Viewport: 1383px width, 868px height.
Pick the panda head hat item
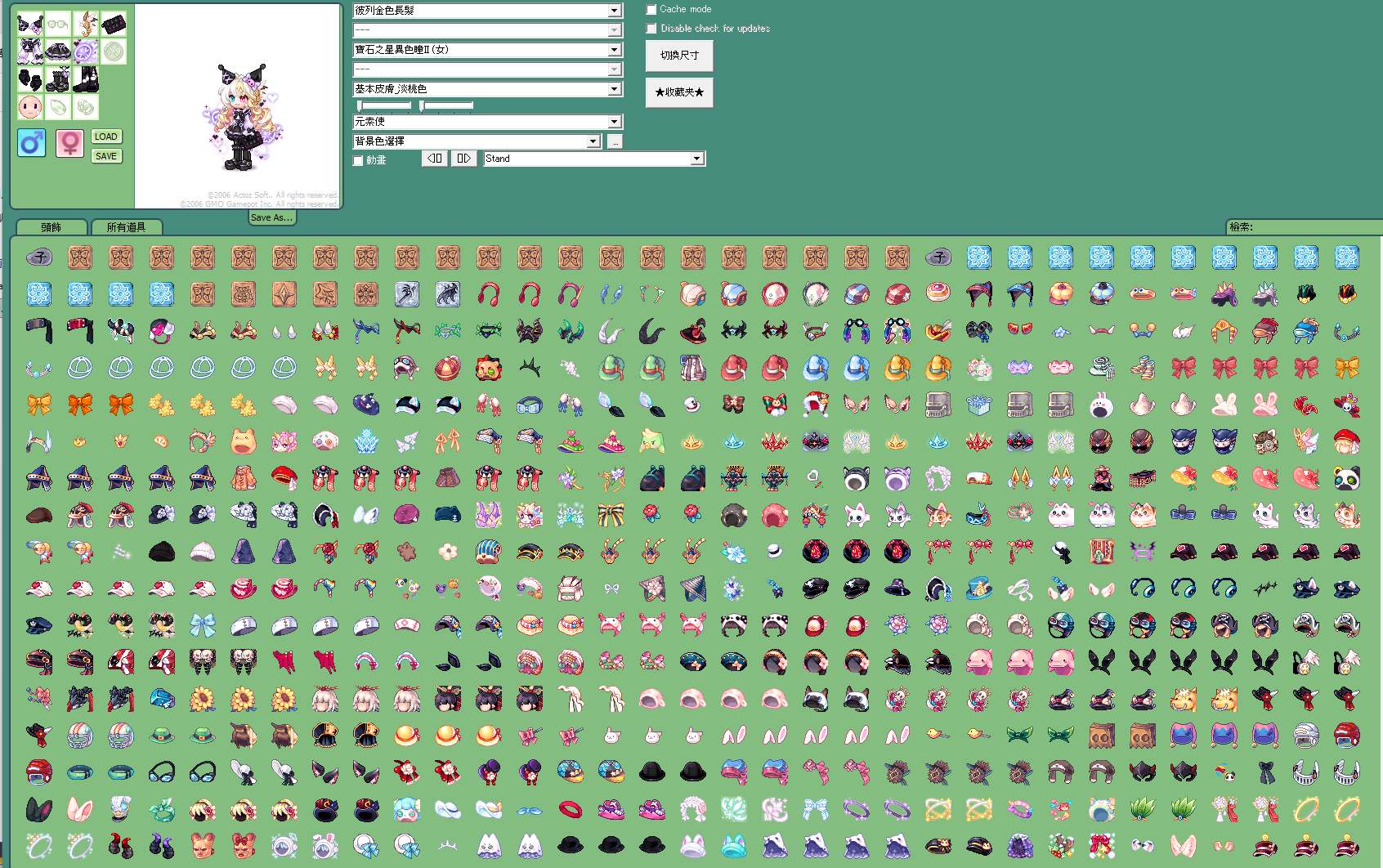[1346, 478]
